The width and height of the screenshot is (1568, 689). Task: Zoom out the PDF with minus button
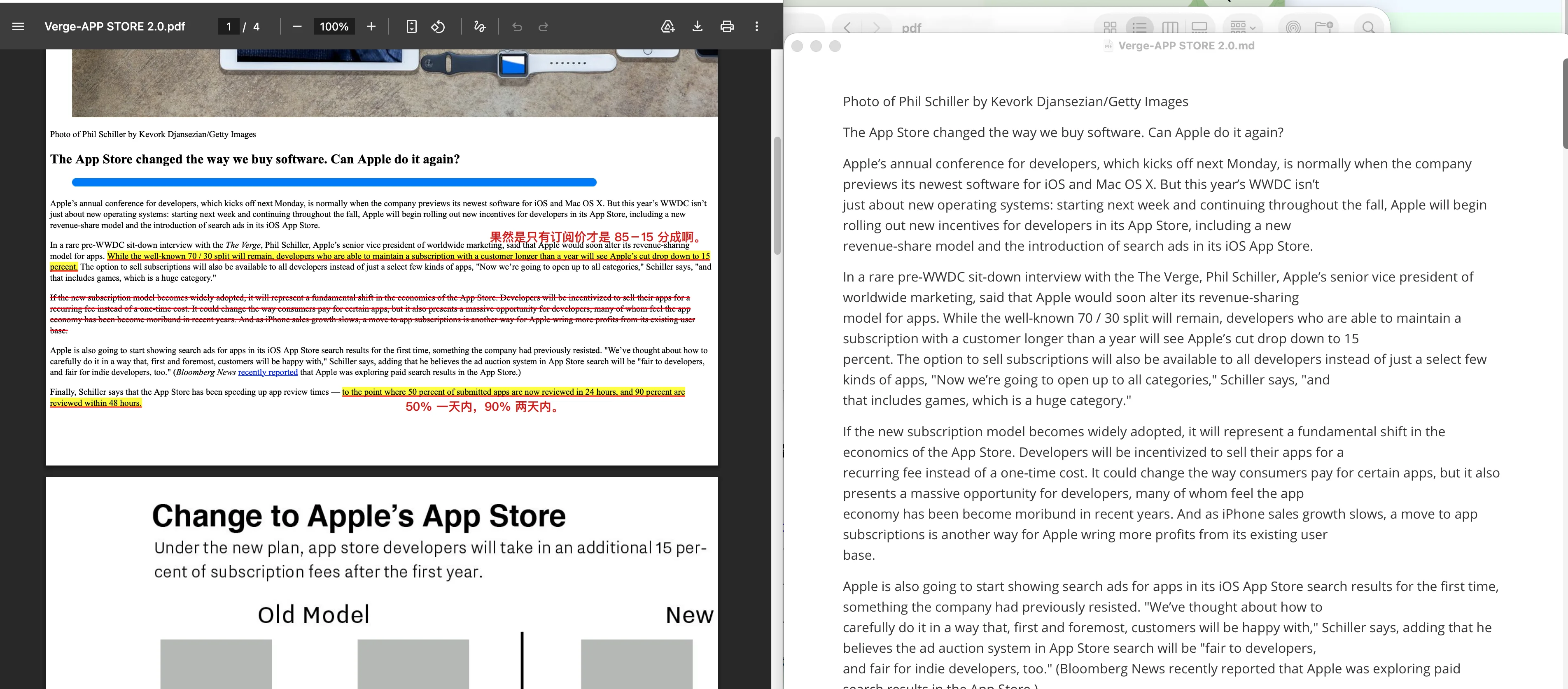pyautogui.click(x=297, y=26)
